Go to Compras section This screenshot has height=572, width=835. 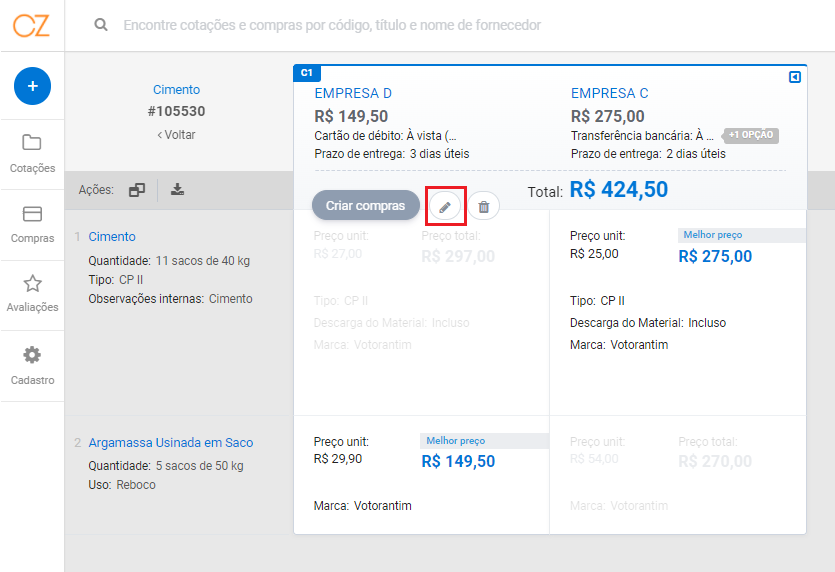point(32,225)
